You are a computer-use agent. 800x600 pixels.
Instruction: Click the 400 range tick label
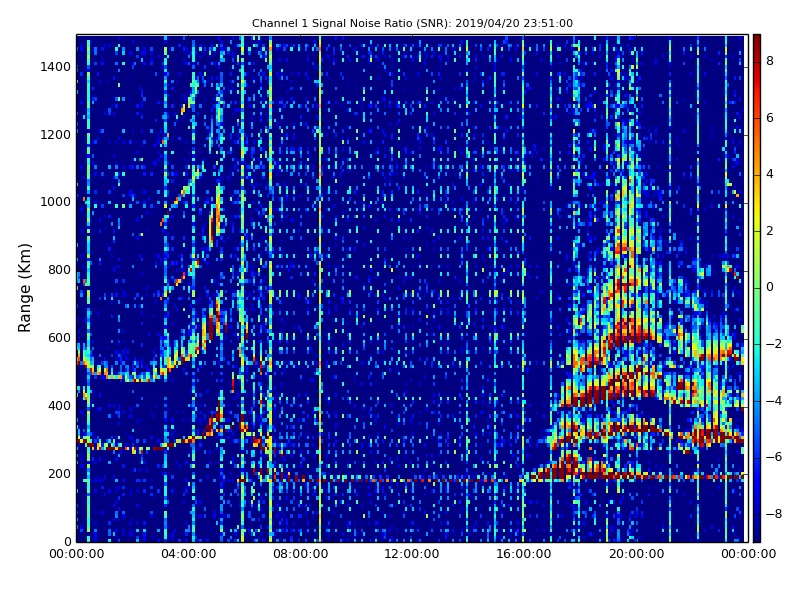[x=59, y=406]
